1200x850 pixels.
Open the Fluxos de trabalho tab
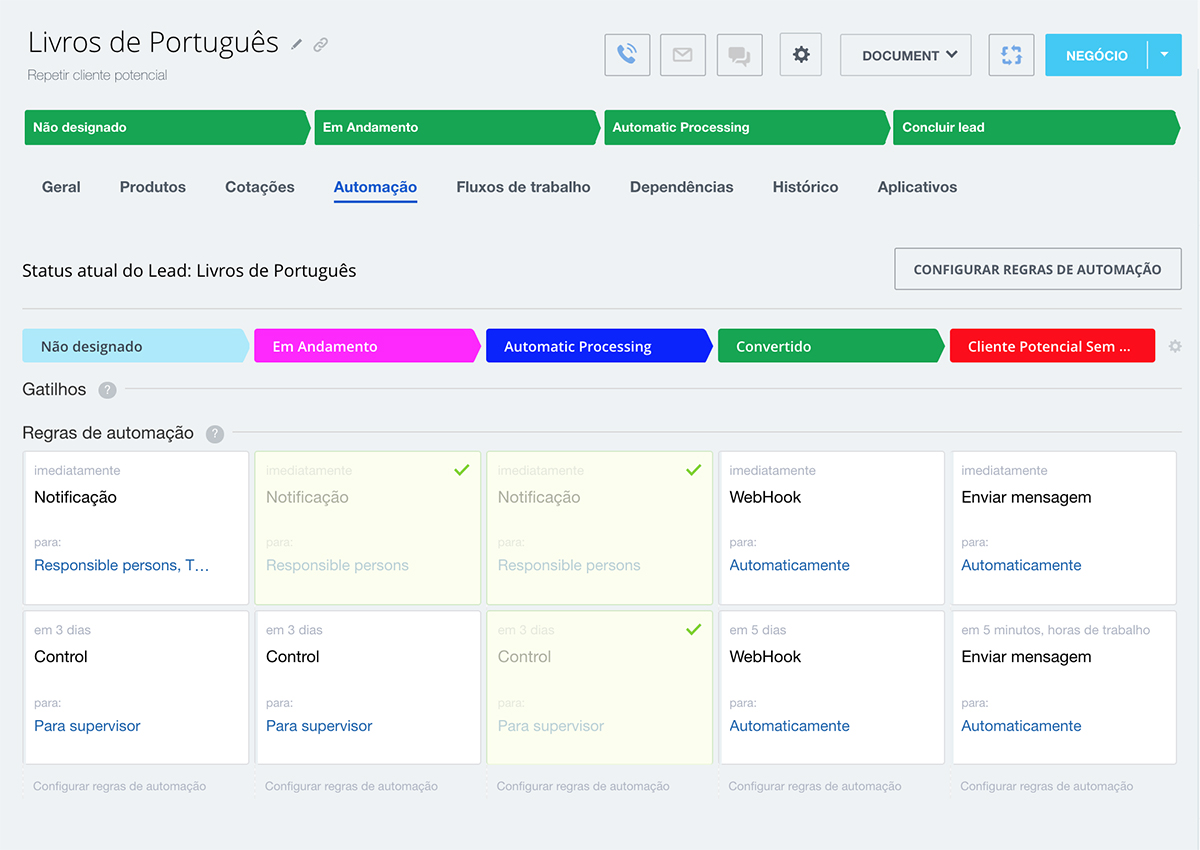point(523,187)
